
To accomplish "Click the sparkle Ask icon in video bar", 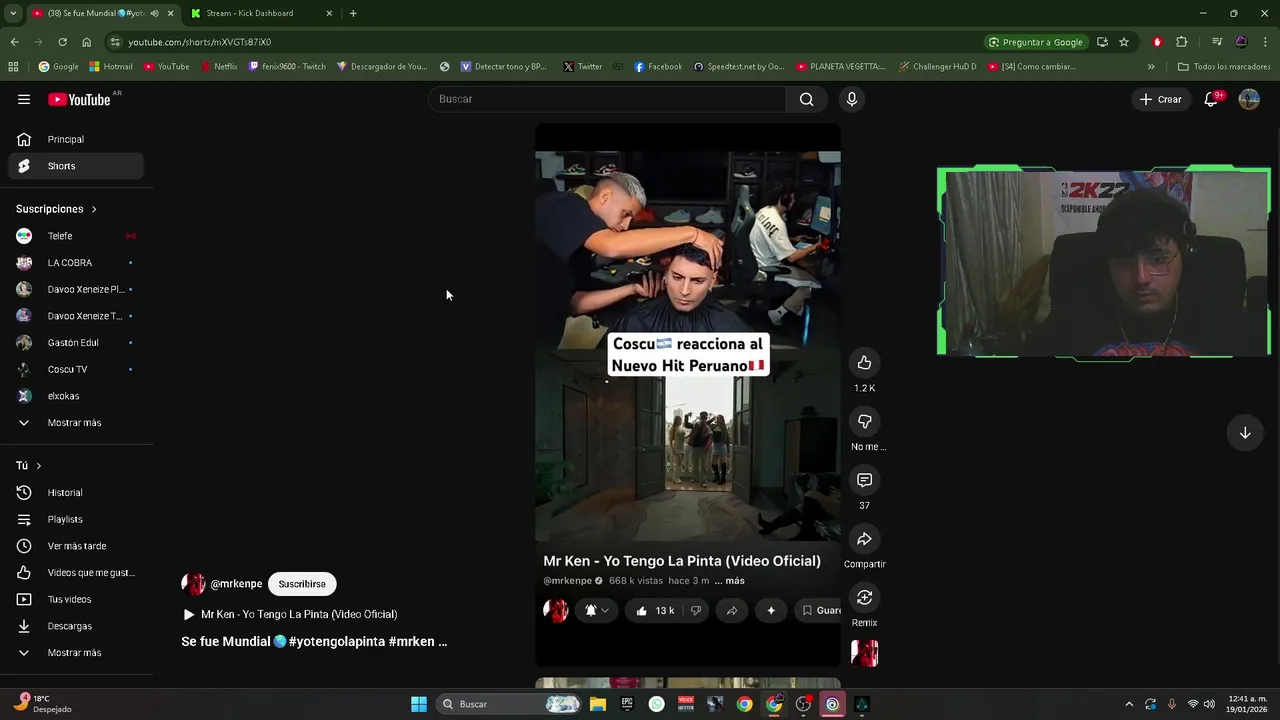I will (x=771, y=611).
